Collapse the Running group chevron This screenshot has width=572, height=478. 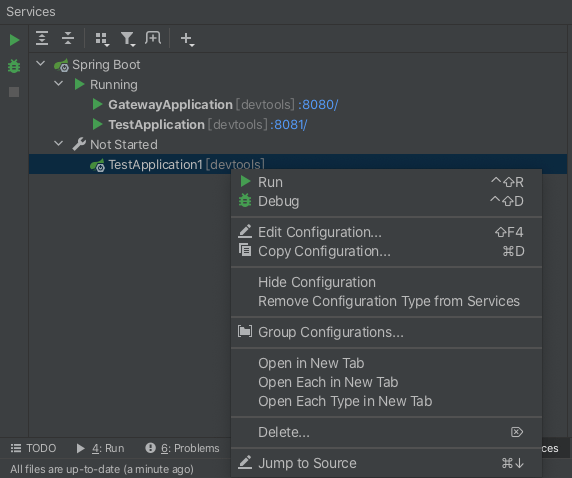click(x=58, y=84)
